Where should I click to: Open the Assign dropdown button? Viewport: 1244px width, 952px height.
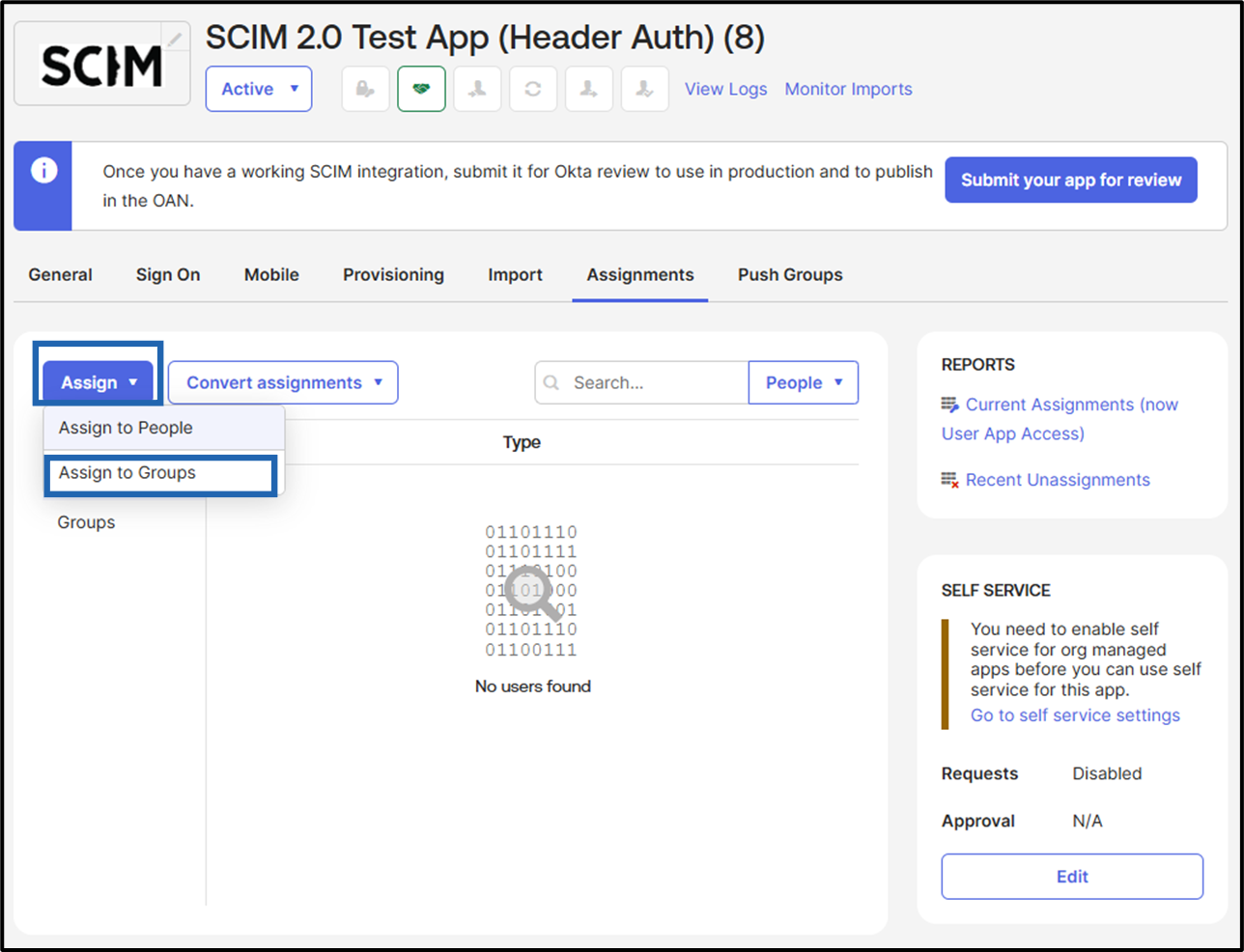pos(98,382)
